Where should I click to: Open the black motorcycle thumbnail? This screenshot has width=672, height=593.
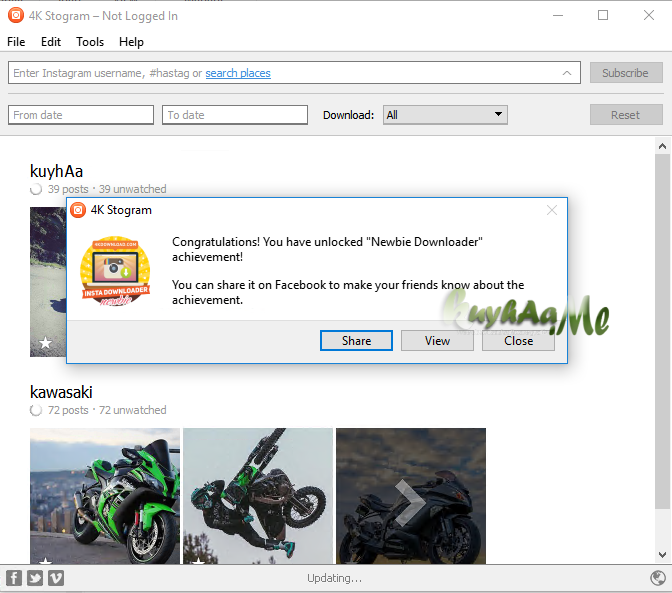[411, 496]
